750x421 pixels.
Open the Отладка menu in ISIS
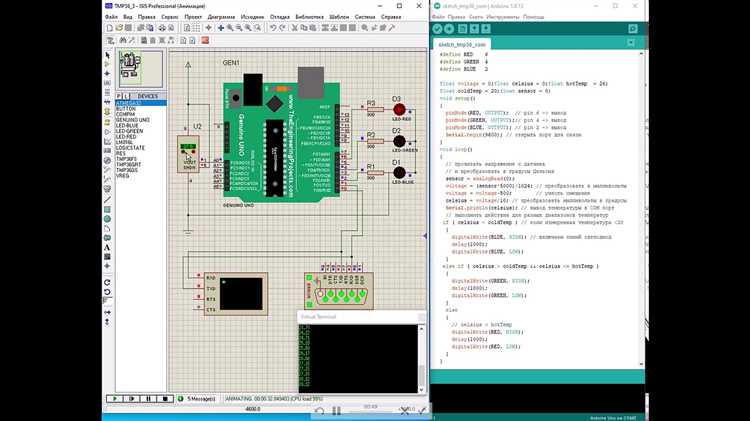coord(280,17)
